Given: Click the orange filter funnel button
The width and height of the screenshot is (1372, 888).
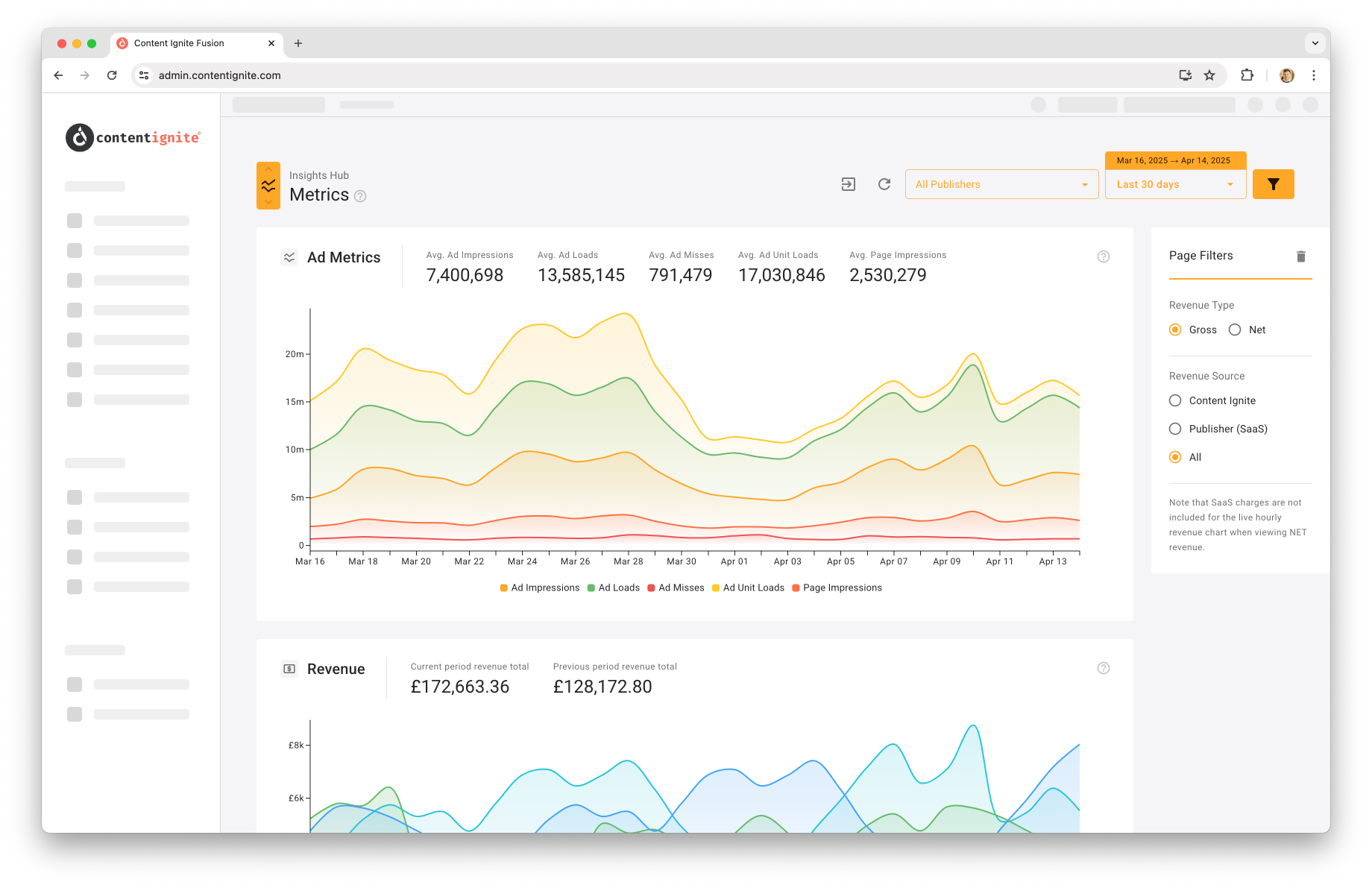Looking at the screenshot, I should 1273,184.
